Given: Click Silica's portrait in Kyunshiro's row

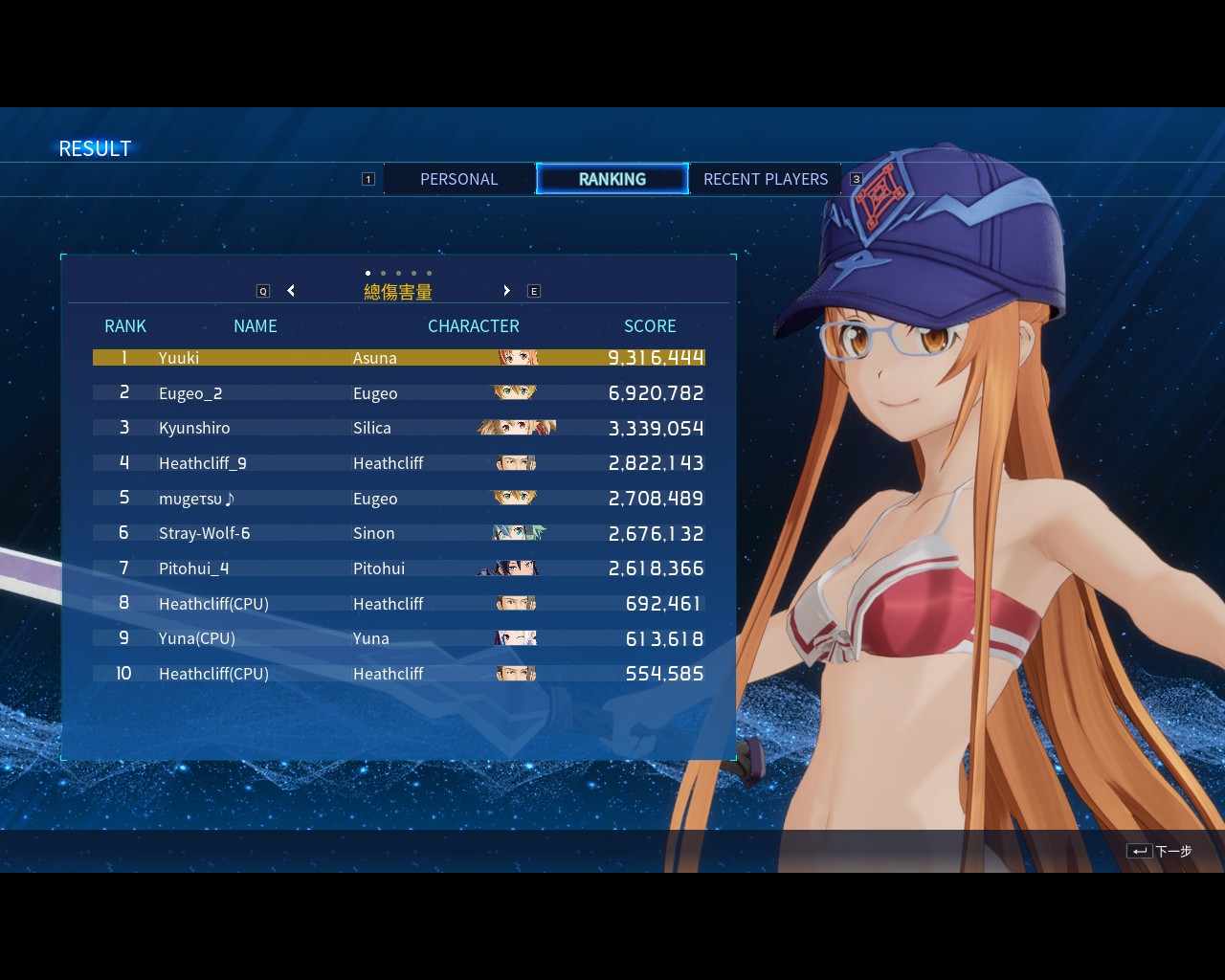Looking at the screenshot, I should (x=517, y=428).
